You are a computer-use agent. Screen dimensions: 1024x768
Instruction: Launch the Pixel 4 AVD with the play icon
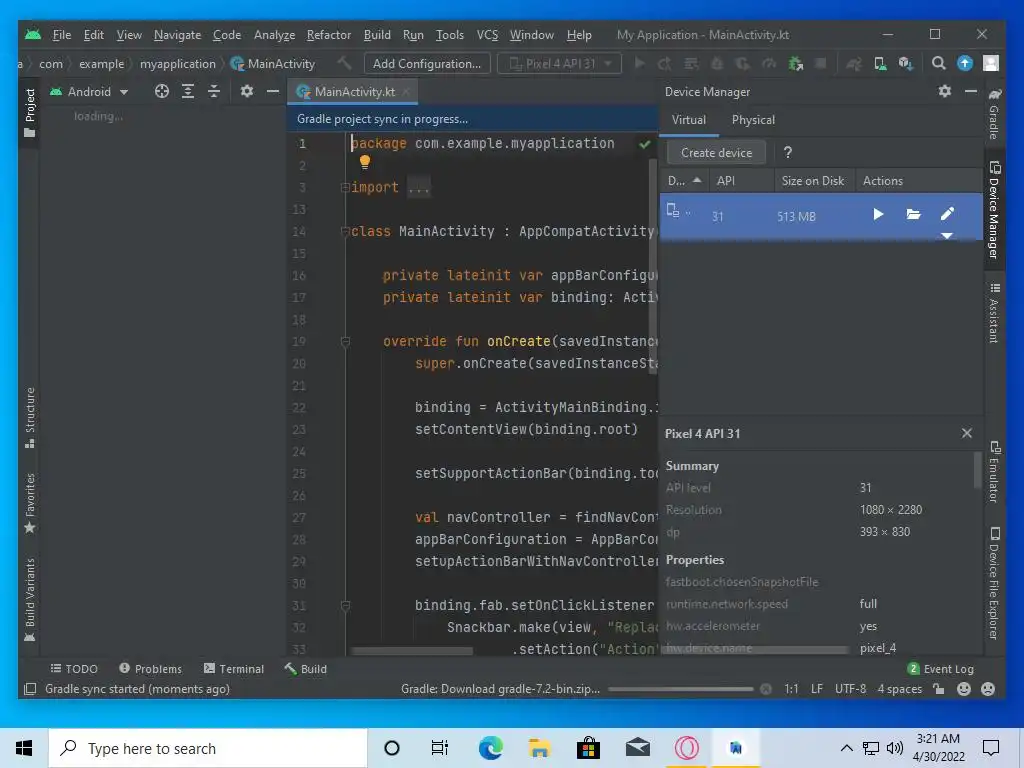[878, 214]
